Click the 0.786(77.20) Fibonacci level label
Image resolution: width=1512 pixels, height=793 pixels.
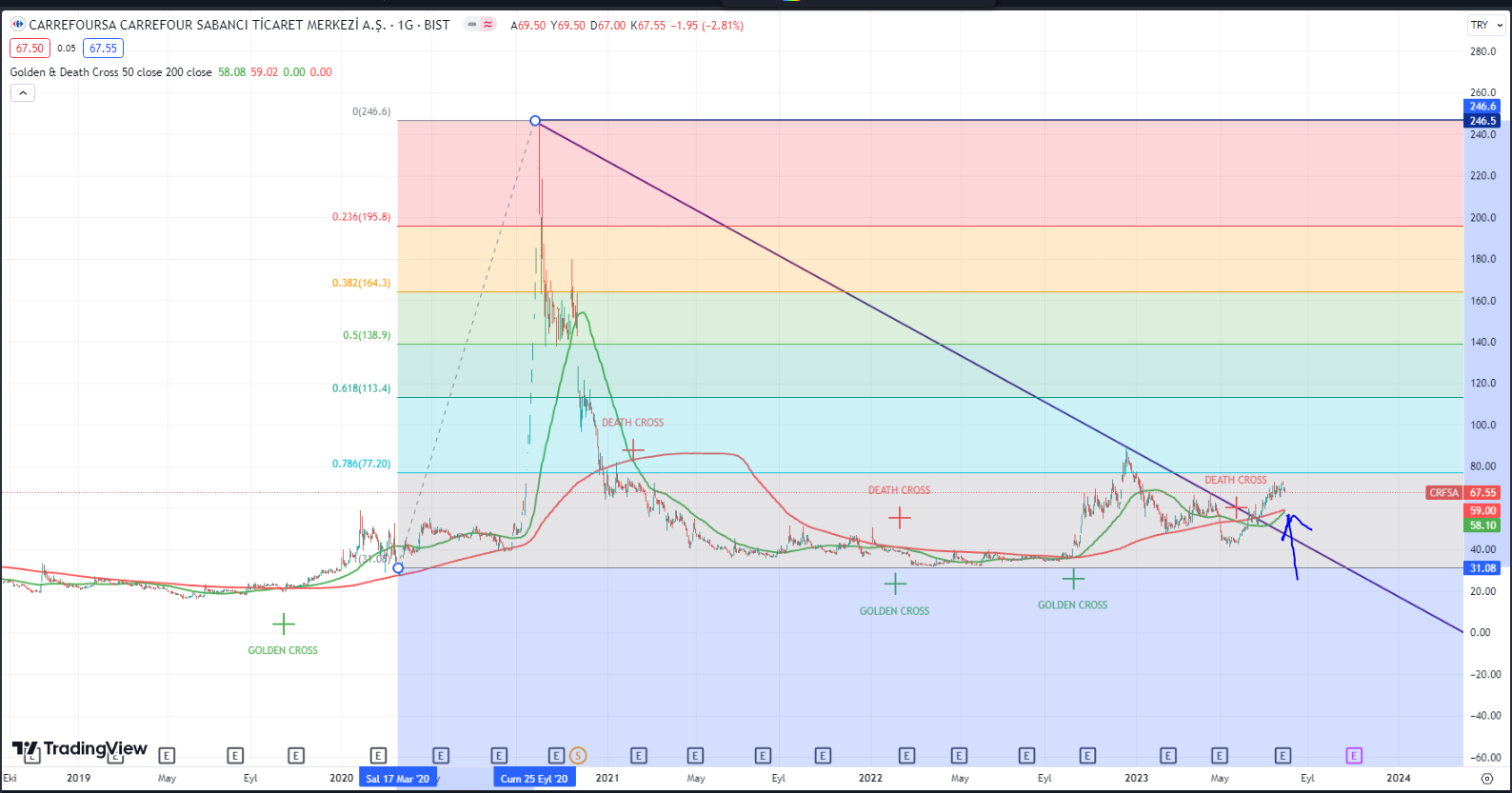point(361,465)
